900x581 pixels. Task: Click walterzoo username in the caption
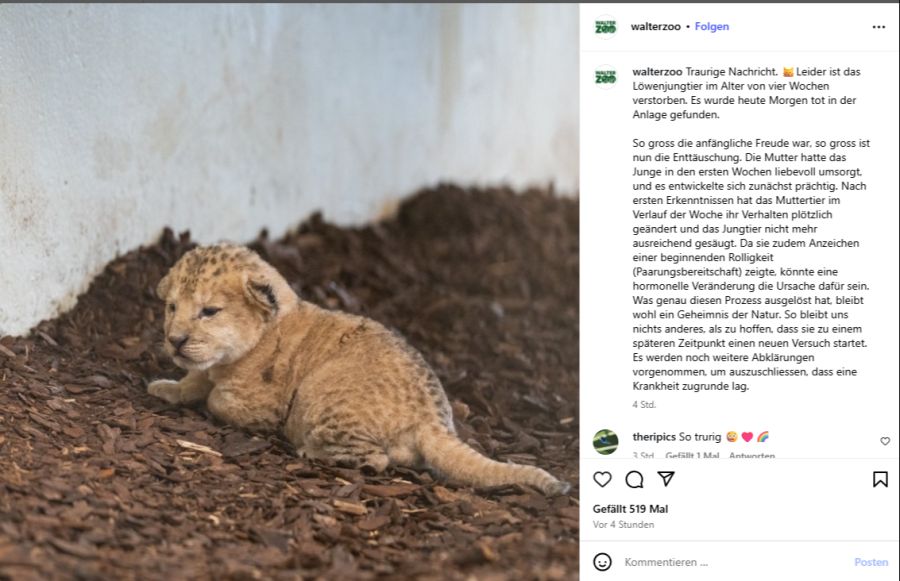coord(657,72)
